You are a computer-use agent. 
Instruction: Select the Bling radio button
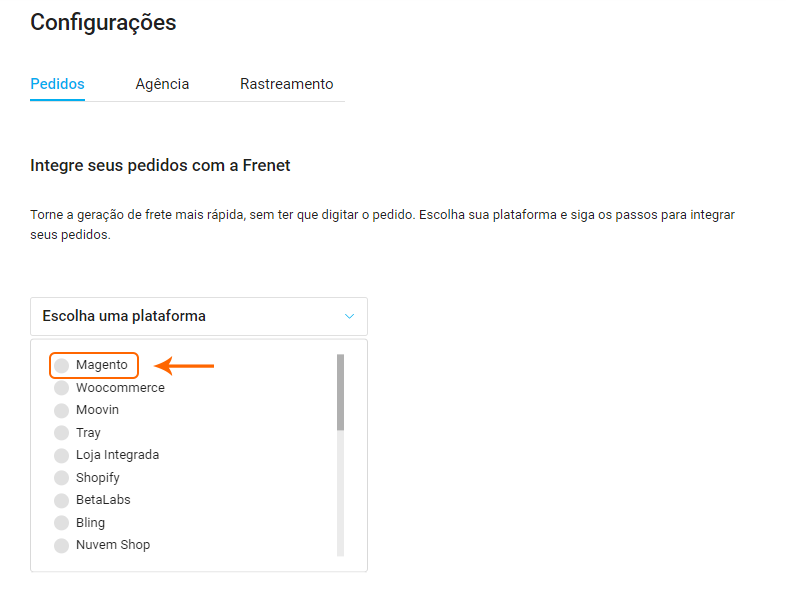point(62,523)
